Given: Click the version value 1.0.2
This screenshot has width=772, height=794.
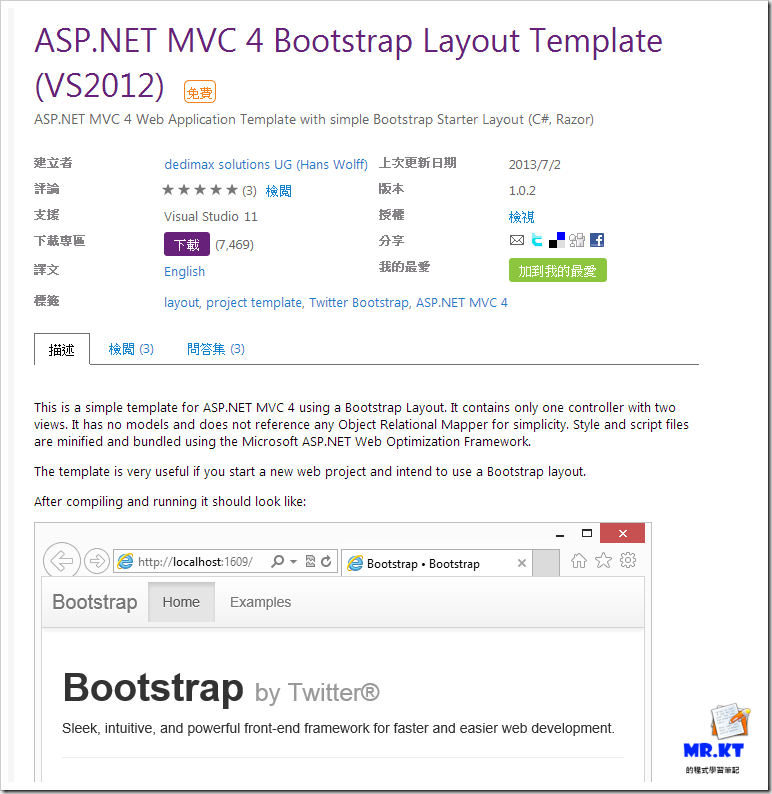Looking at the screenshot, I should (522, 190).
